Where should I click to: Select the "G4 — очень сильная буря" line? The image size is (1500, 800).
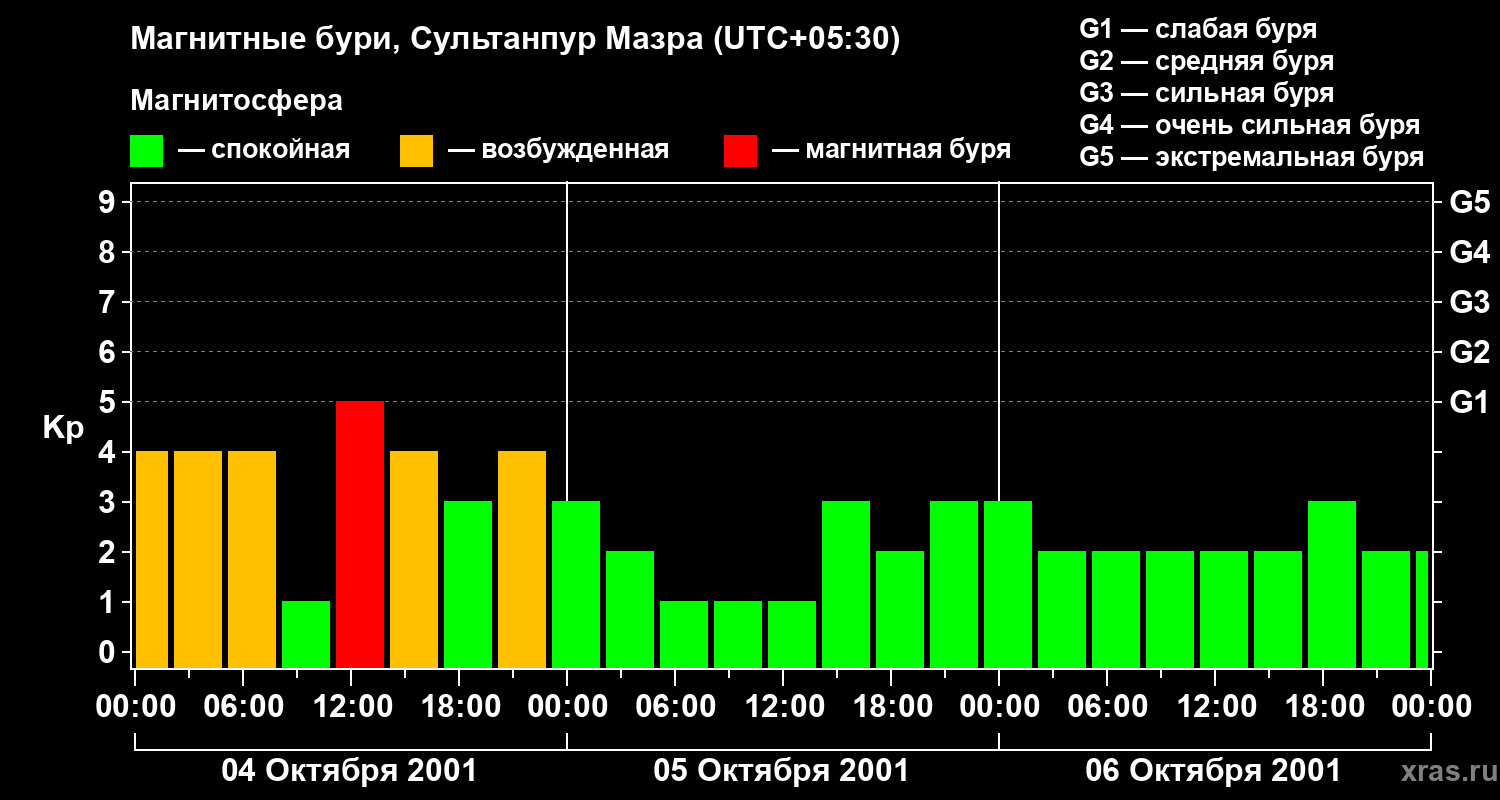pyautogui.click(x=1249, y=125)
